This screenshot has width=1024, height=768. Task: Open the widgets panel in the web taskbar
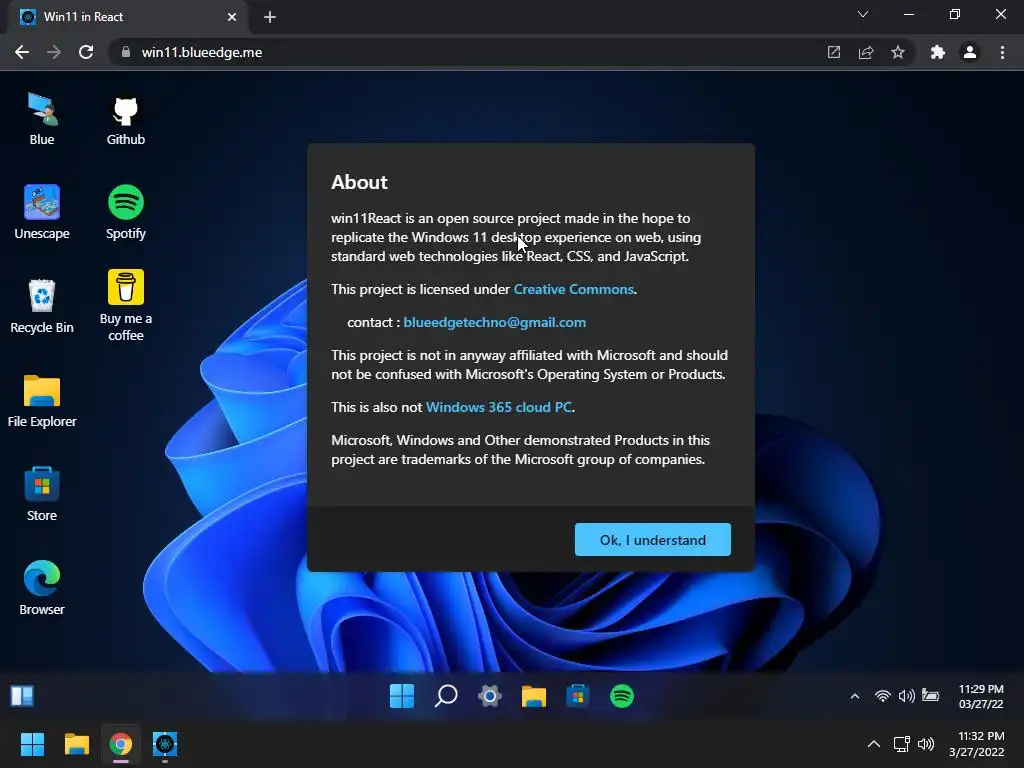pyautogui.click(x=22, y=696)
